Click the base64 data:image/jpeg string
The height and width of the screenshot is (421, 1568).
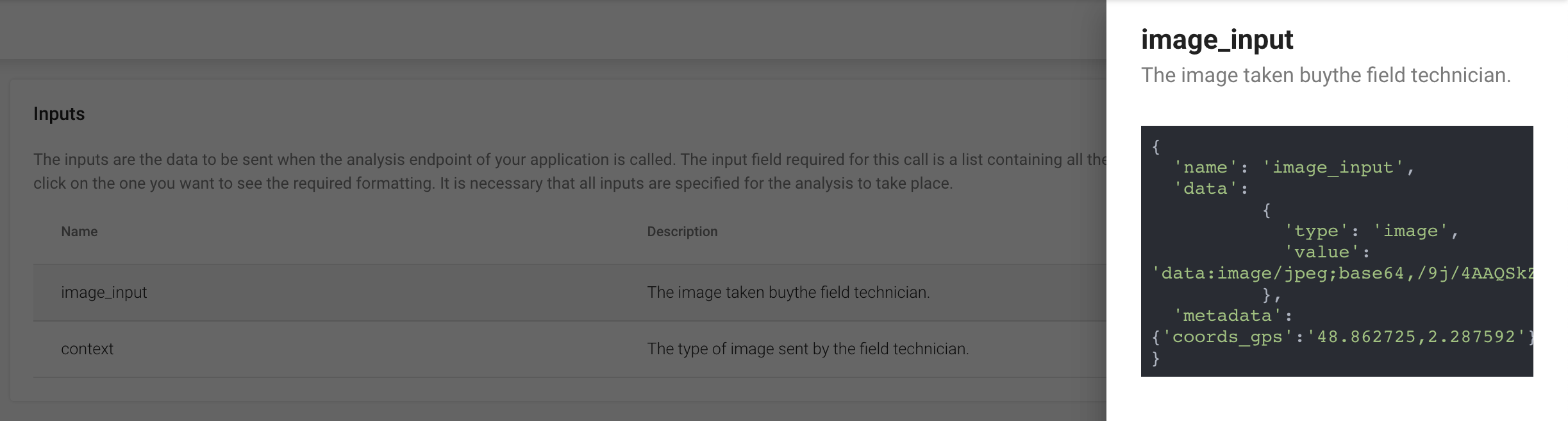(x=1342, y=274)
